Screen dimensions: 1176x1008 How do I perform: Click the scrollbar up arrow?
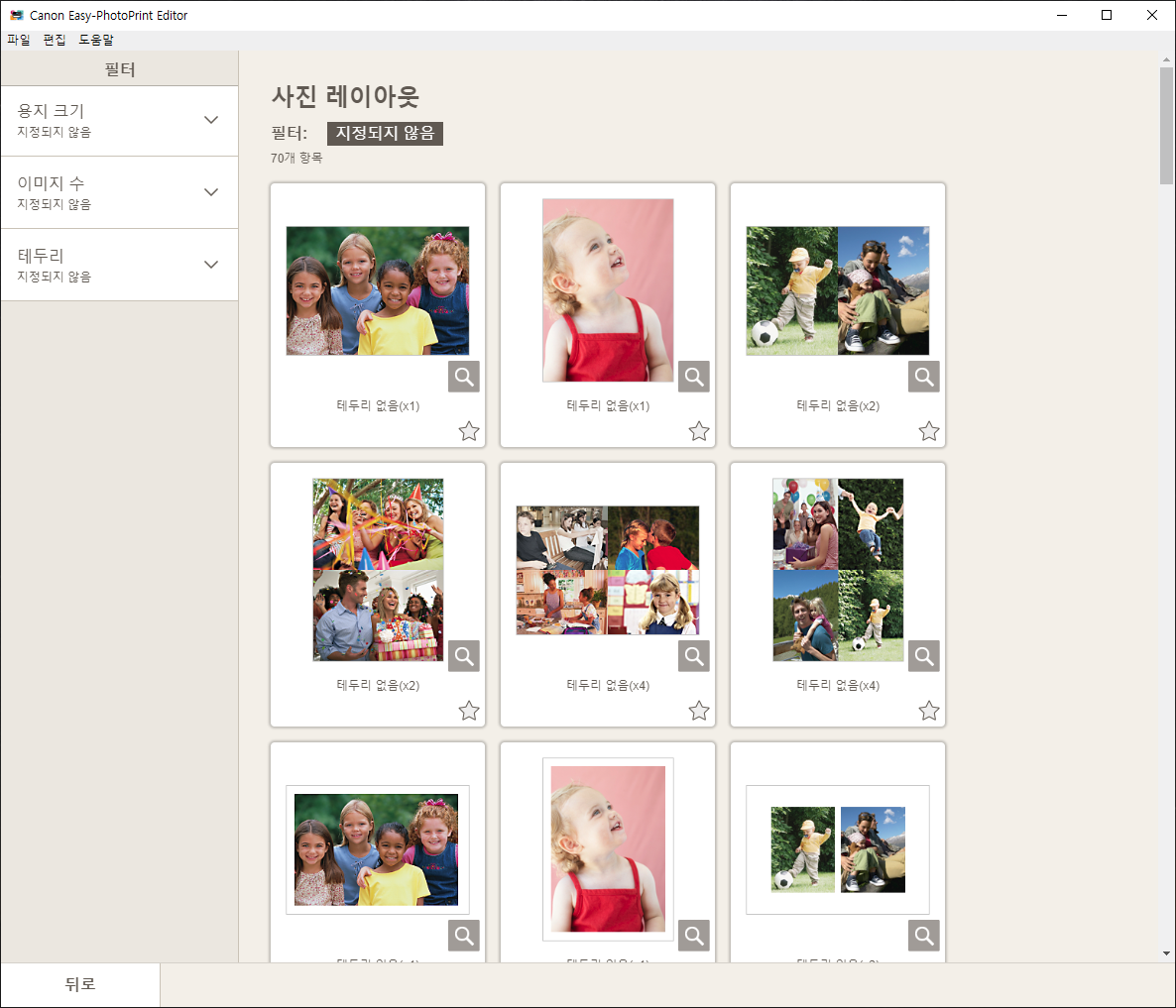click(x=1166, y=59)
